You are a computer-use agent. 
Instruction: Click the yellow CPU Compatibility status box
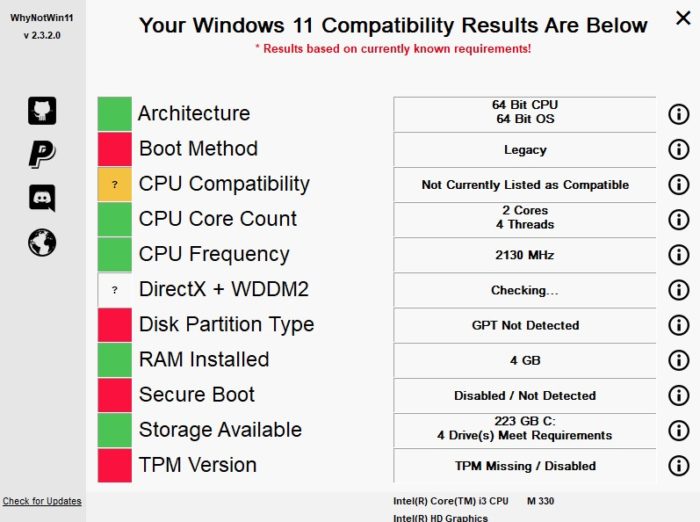click(x=115, y=184)
